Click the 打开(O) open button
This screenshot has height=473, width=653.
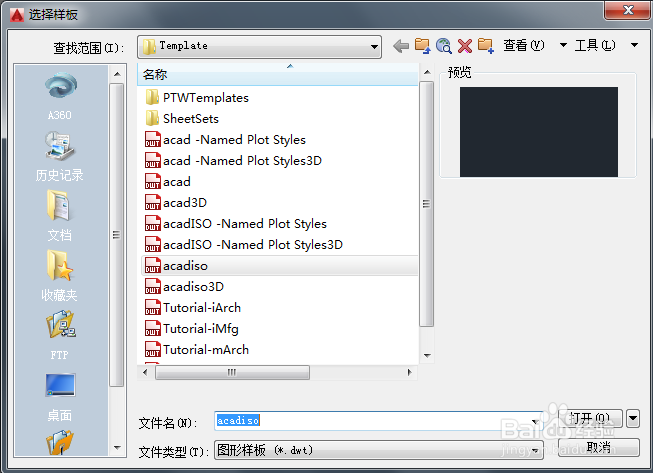click(x=590, y=418)
